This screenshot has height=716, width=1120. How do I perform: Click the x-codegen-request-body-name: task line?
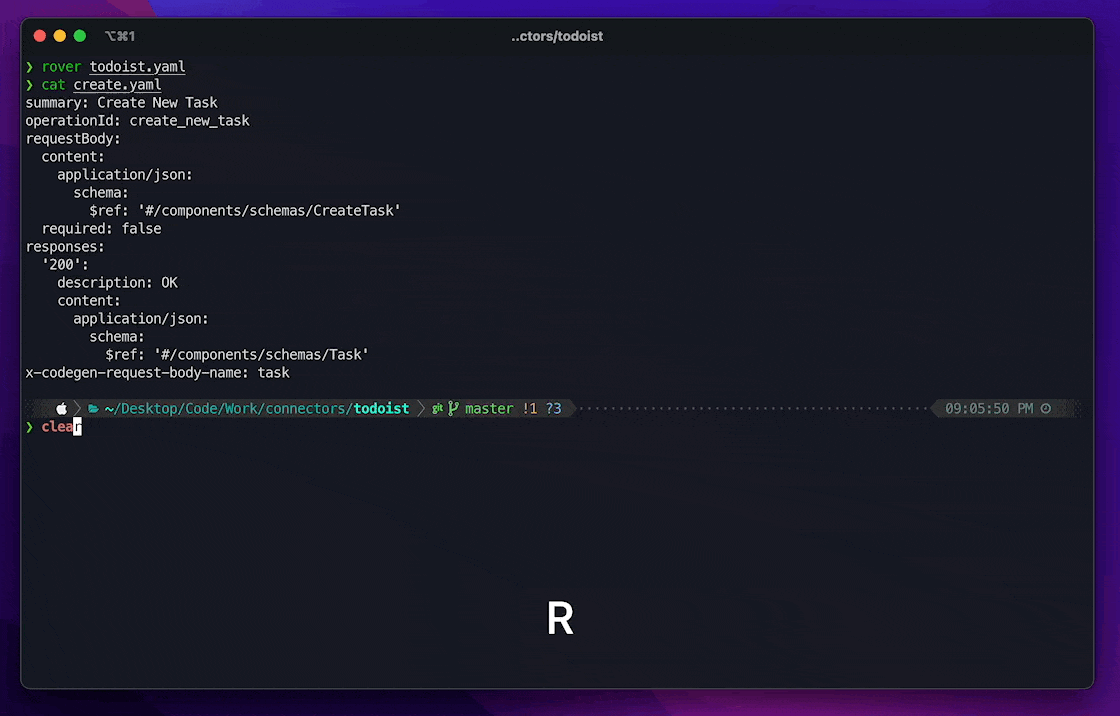(157, 373)
